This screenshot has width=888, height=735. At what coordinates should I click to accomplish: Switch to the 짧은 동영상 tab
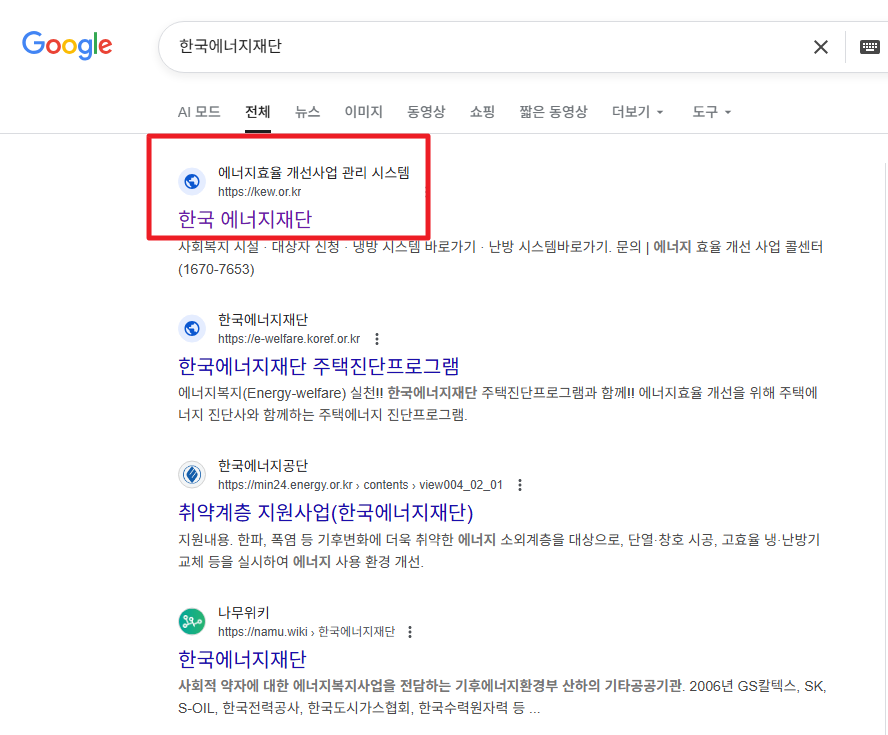(x=553, y=112)
